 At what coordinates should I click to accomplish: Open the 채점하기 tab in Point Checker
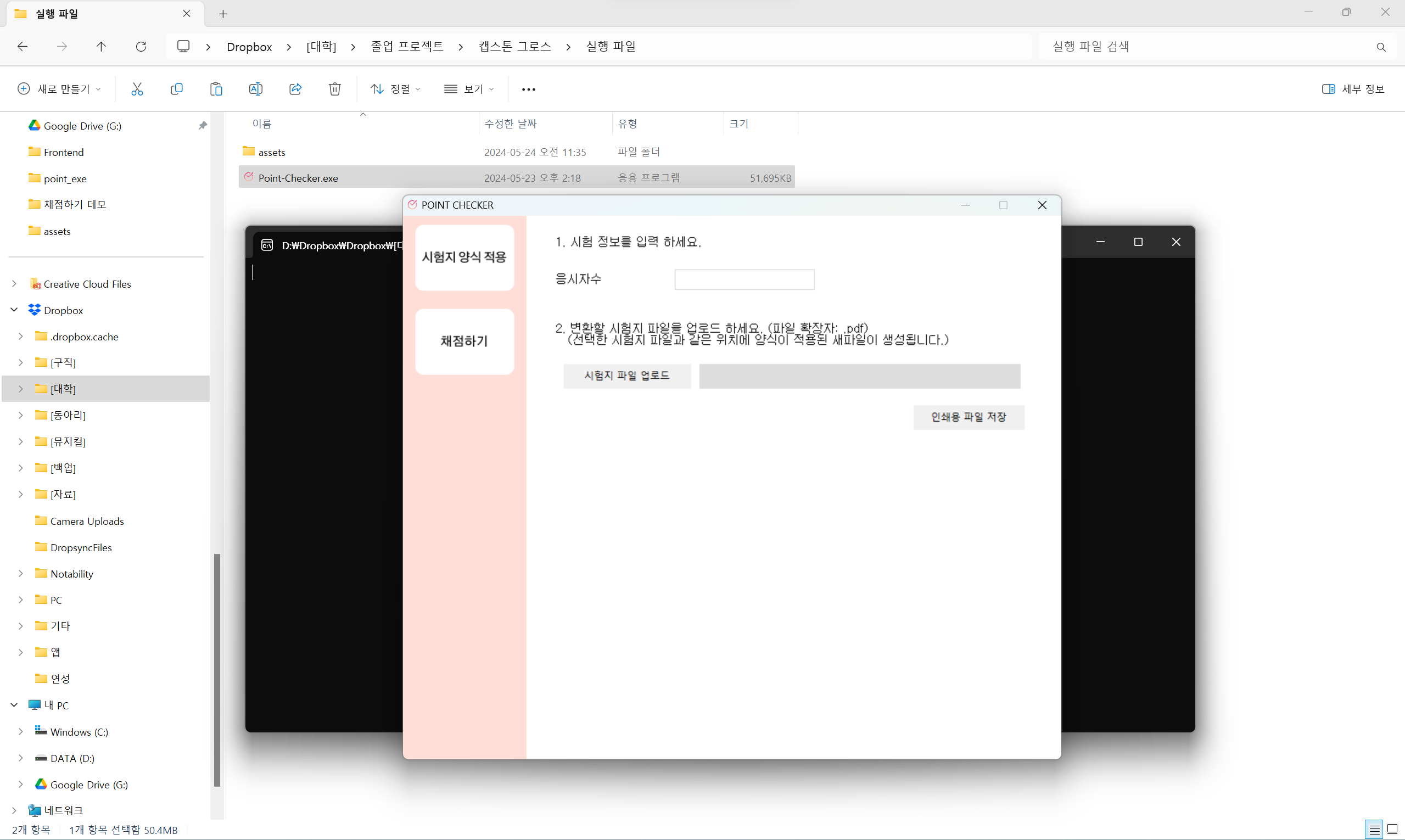[x=464, y=341]
